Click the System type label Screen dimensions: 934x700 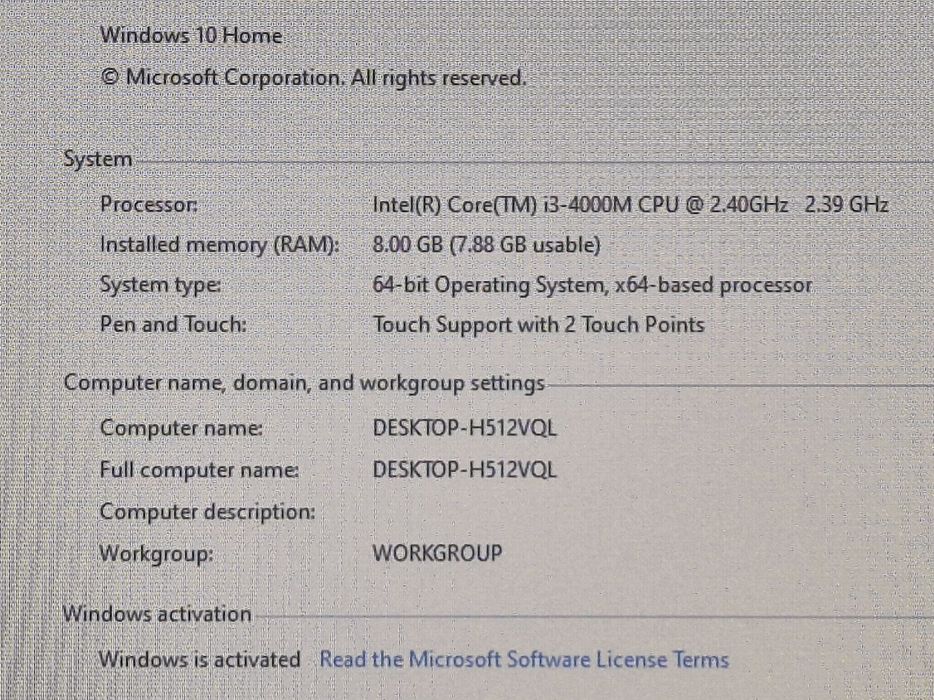tap(160, 285)
